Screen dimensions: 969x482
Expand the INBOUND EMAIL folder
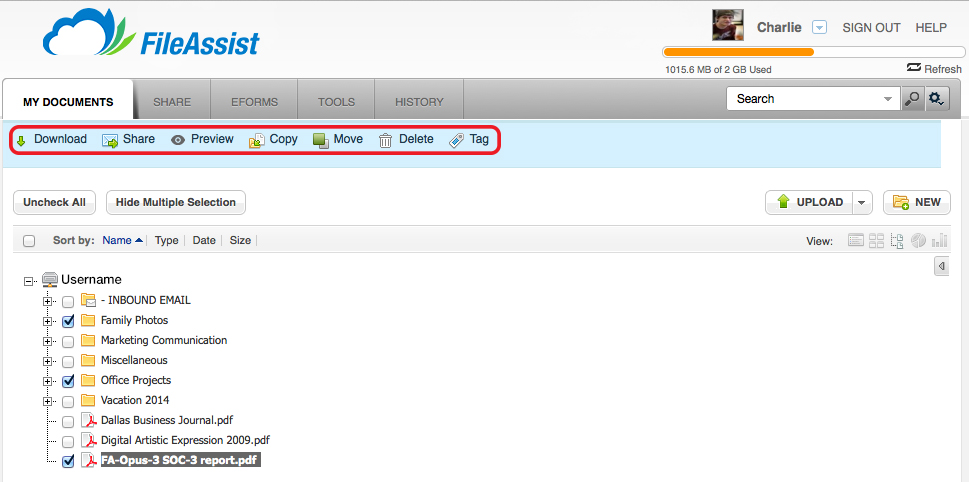pyautogui.click(x=47, y=302)
